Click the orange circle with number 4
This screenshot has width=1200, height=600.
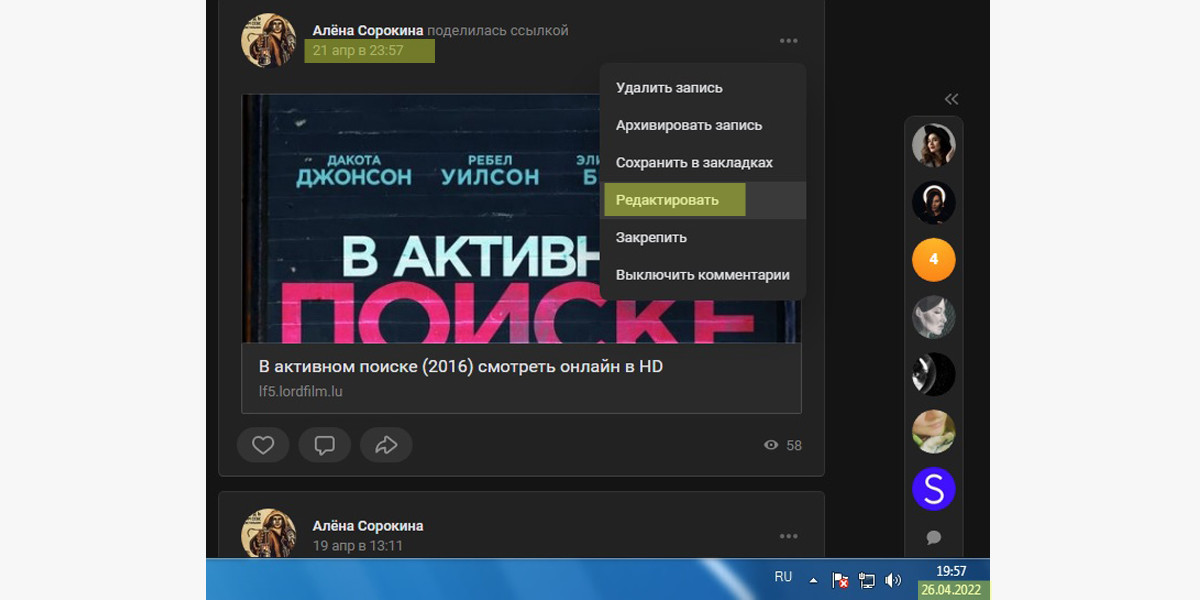click(x=934, y=260)
